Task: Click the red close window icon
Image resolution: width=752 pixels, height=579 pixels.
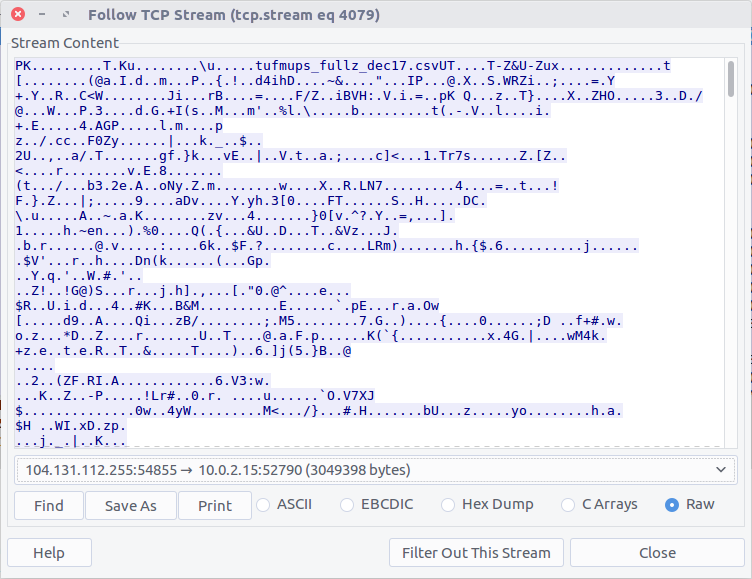Action: click(17, 16)
